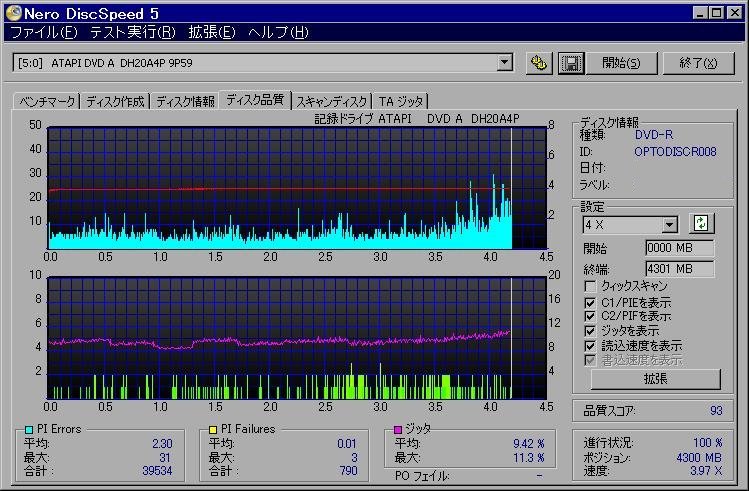Click the 開始(S) start button
The image size is (749, 491).
click(621, 63)
